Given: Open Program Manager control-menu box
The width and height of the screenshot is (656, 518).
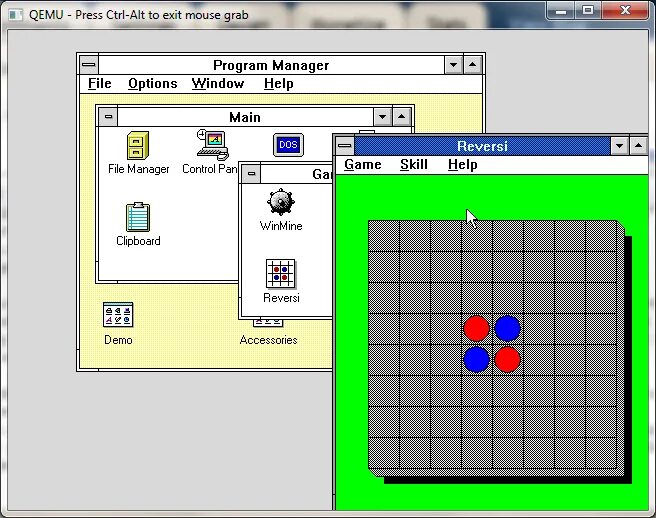Looking at the screenshot, I should pos(88,65).
